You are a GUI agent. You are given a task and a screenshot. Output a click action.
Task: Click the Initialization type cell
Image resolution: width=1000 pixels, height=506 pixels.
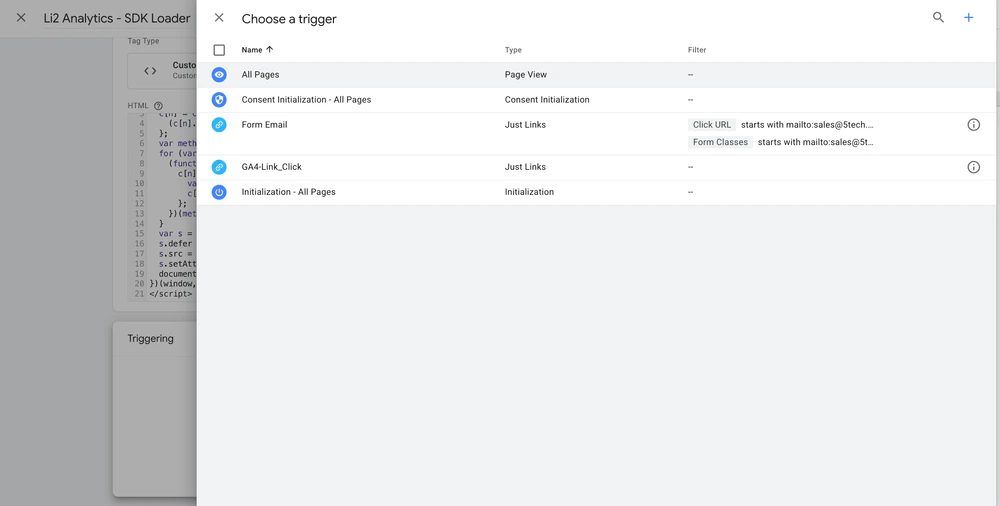pos(529,191)
